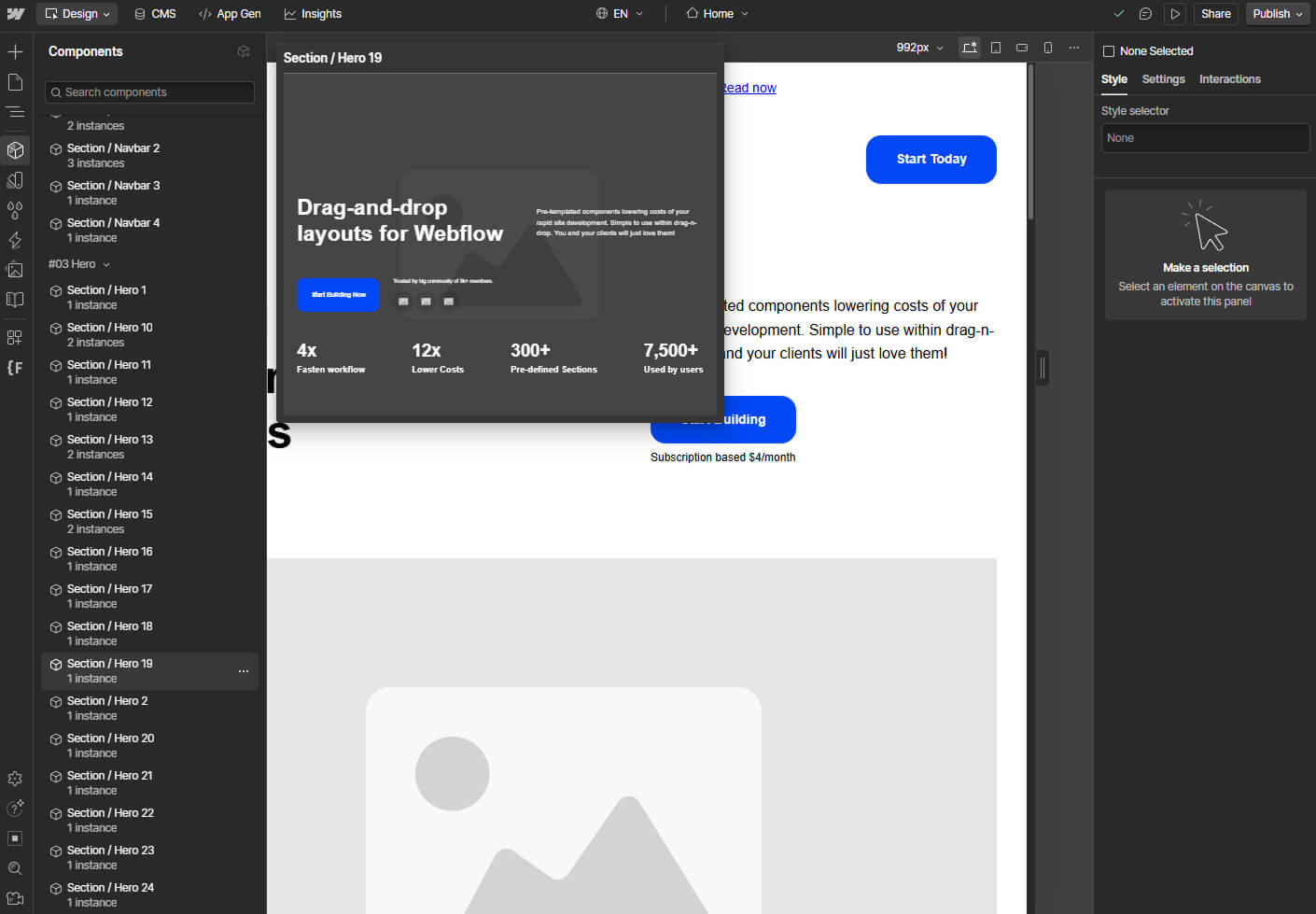The height and width of the screenshot is (914, 1316).
Task: Click the open book icon in sidebar
Action: [x=15, y=300]
